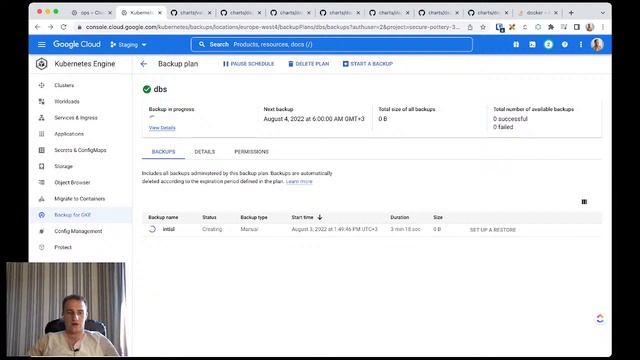The width and height of the screenshot is (640, 360).
Task: Bookmark the page with the star icon
Action: coord(483,27)
